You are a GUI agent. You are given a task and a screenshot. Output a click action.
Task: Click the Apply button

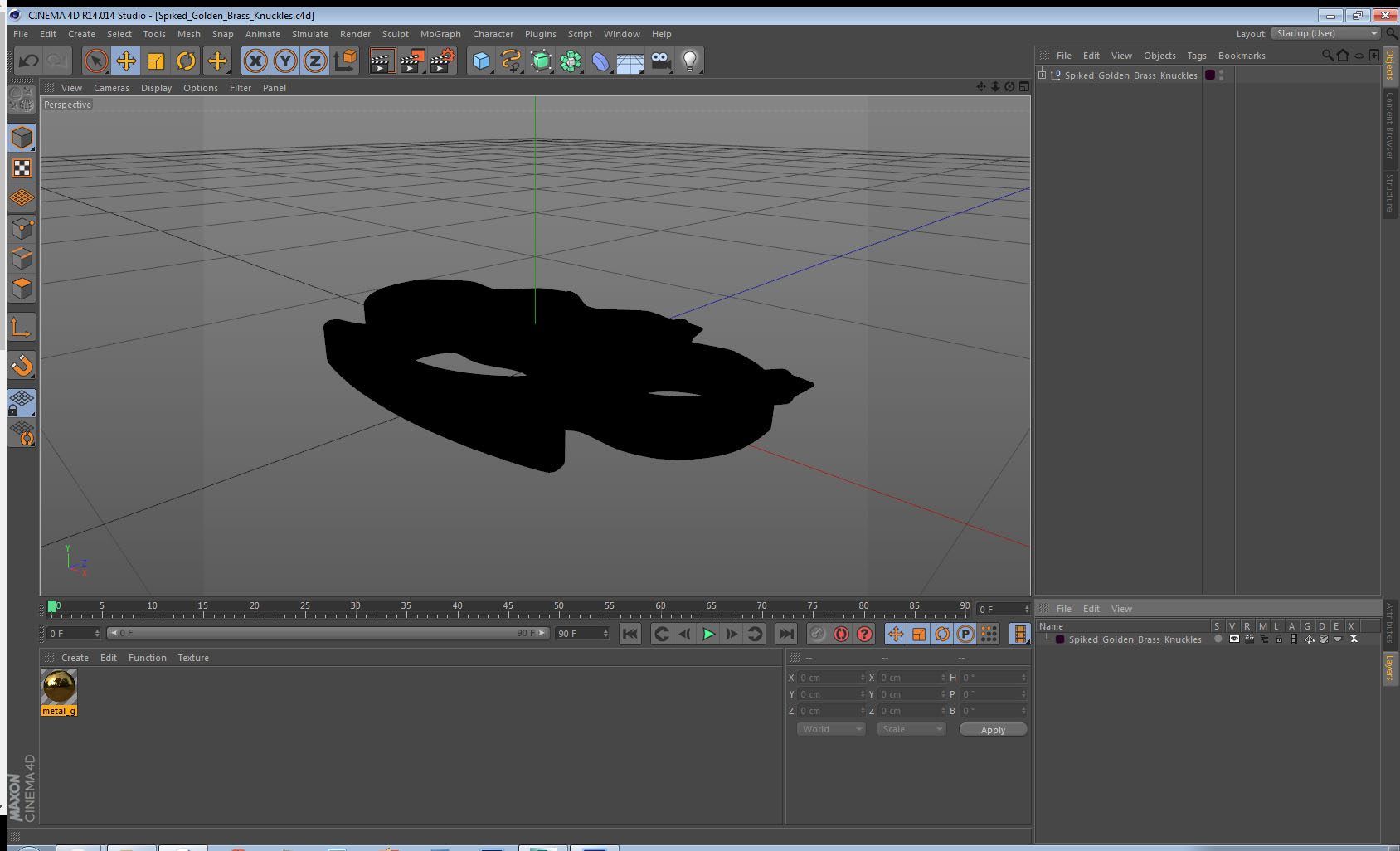click(x=993, y=729)
